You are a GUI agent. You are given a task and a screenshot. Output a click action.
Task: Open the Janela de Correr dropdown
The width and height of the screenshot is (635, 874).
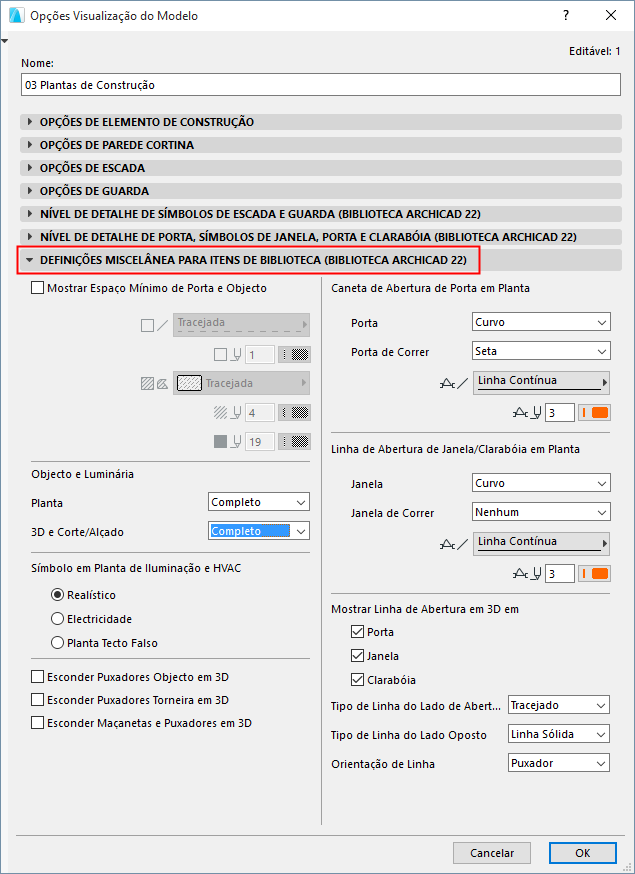click(541, 512)
